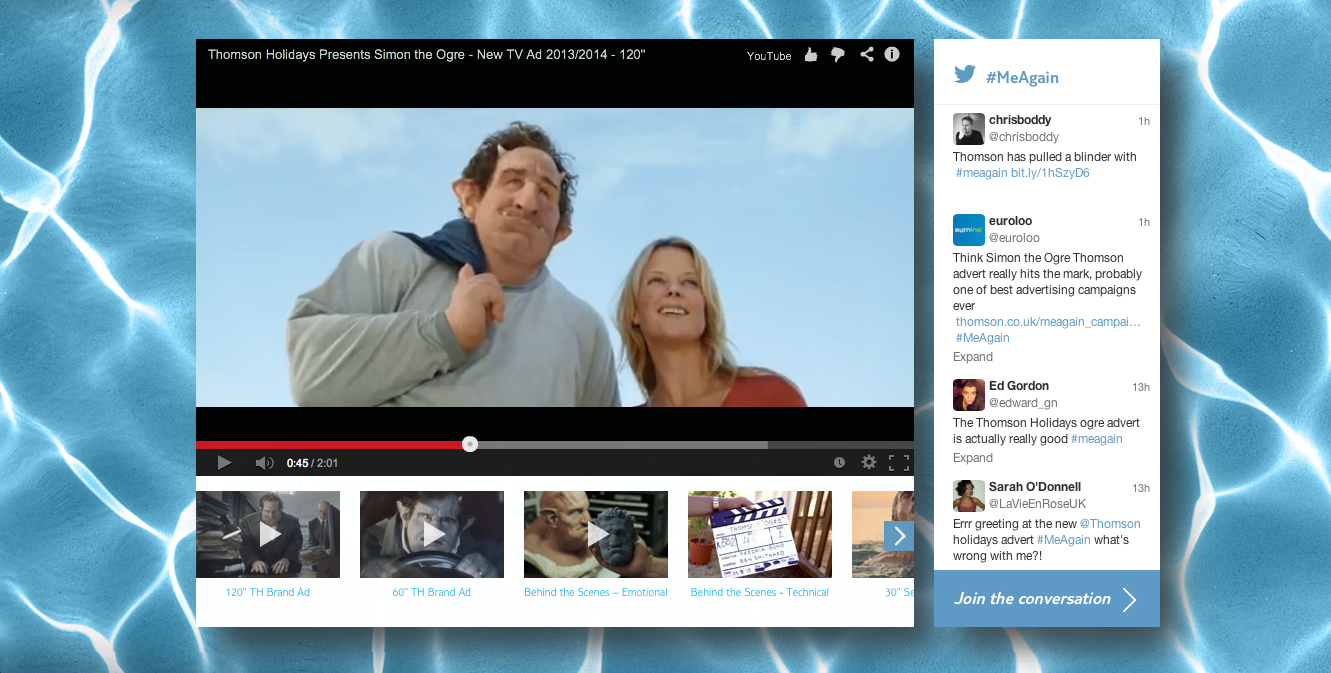Click Ed Gordon's tweet timestamp 13h
The height and width of the screenshot is (673, 1331).
(x=1141, y=387)
